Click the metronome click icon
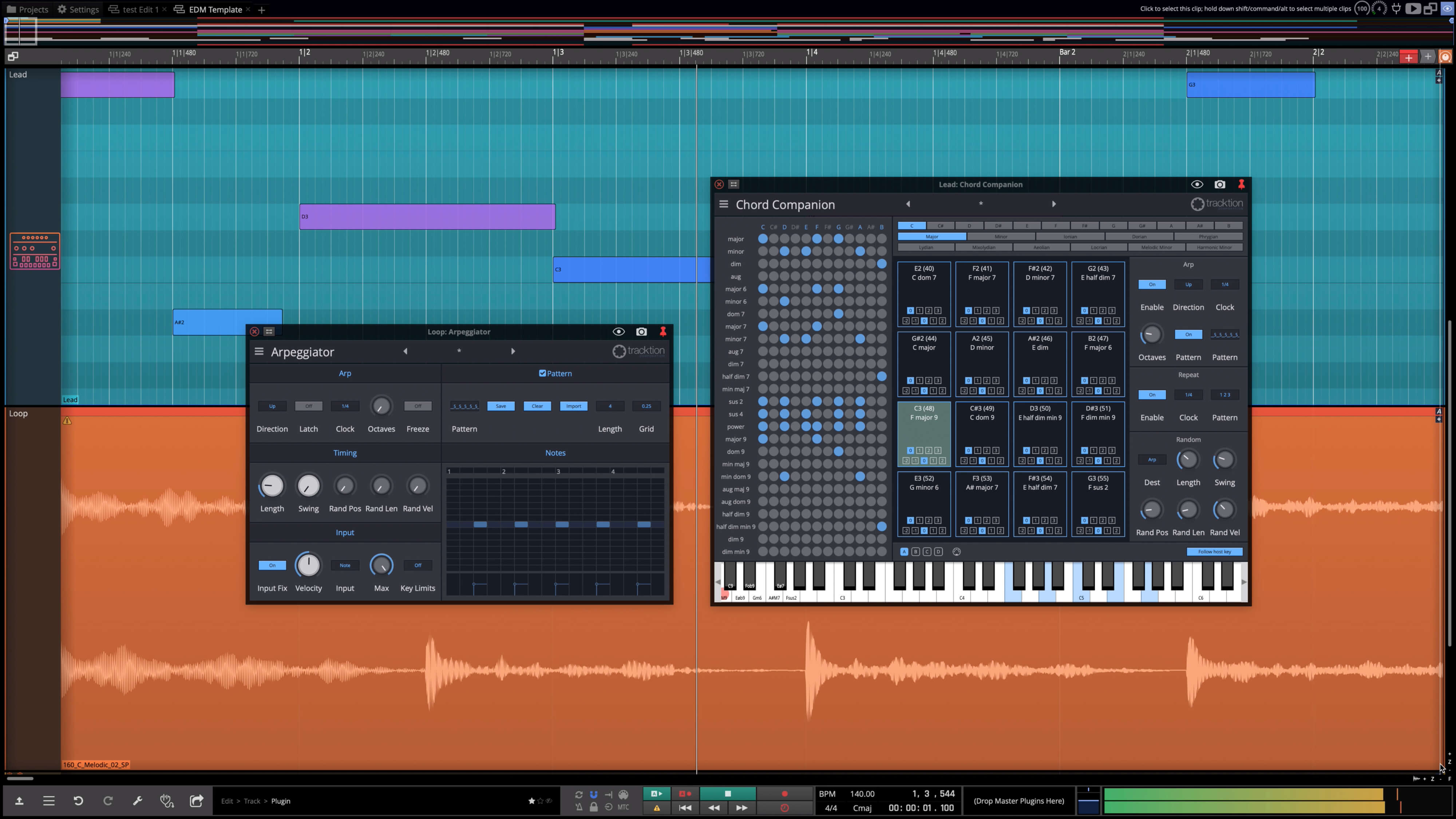This screenshot has height=819, width=1456. point(579,807)
